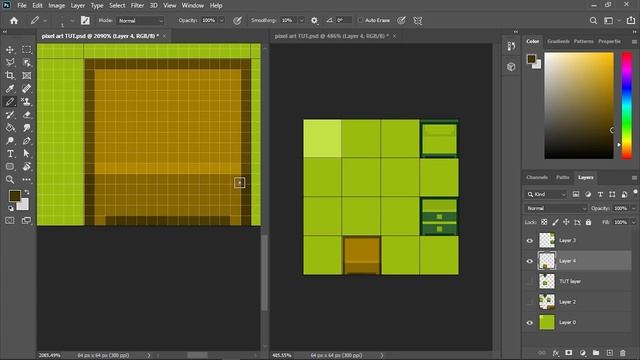The height and width of the screenshot is (360, 640).
Task: Open the Edit Toolbar three-dots menu
Action: pyautogui.click(x=27, y=180)
